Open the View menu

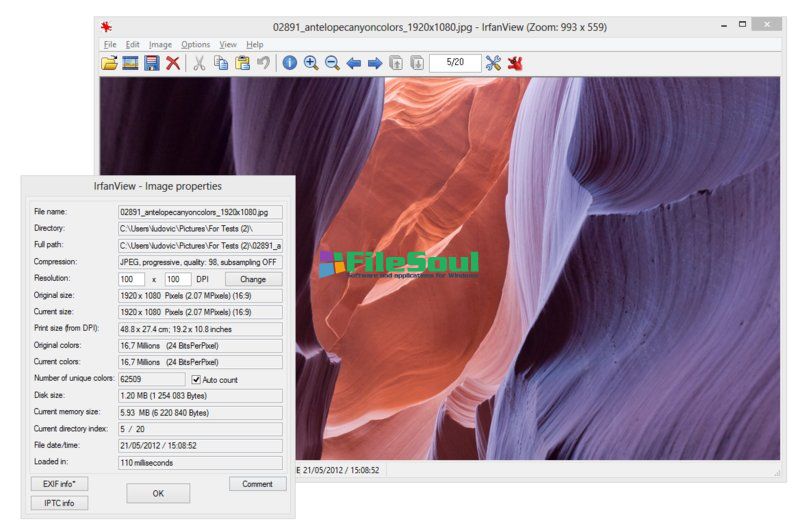tap(228, 45)
